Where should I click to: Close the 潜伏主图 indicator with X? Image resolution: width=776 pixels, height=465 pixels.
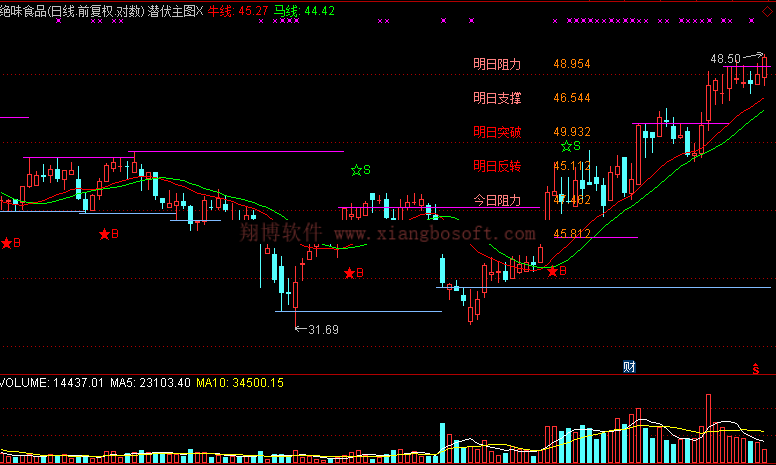pyautogui.click(x=200, y=11)
